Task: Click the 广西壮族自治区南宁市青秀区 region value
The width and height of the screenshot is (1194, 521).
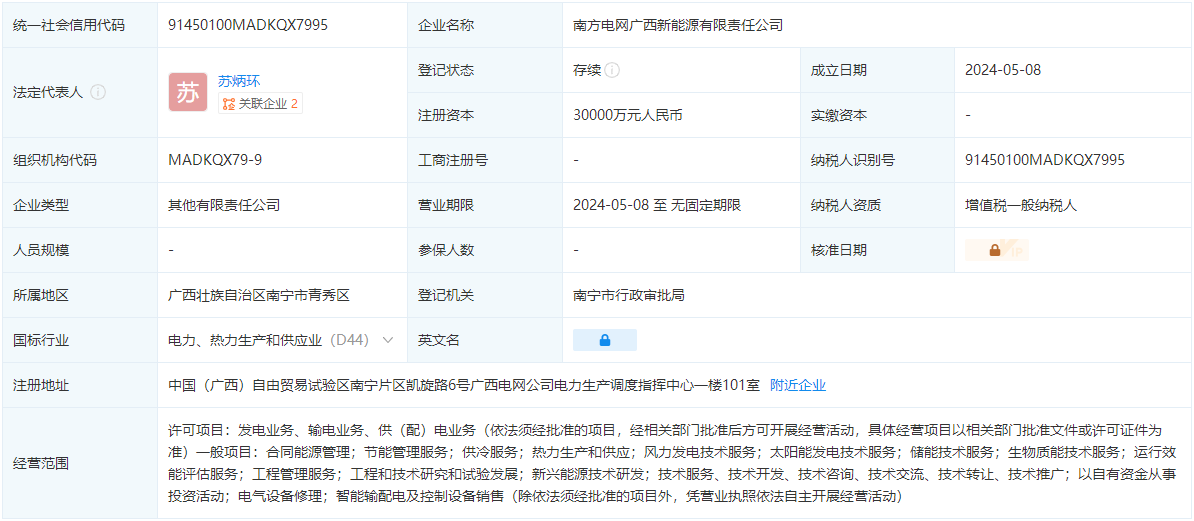Action: point(259,295)
